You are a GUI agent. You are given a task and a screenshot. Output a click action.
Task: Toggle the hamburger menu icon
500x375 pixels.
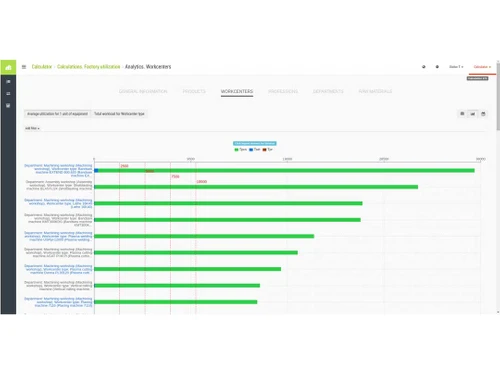pyautogui.click(x=24, y=67)
